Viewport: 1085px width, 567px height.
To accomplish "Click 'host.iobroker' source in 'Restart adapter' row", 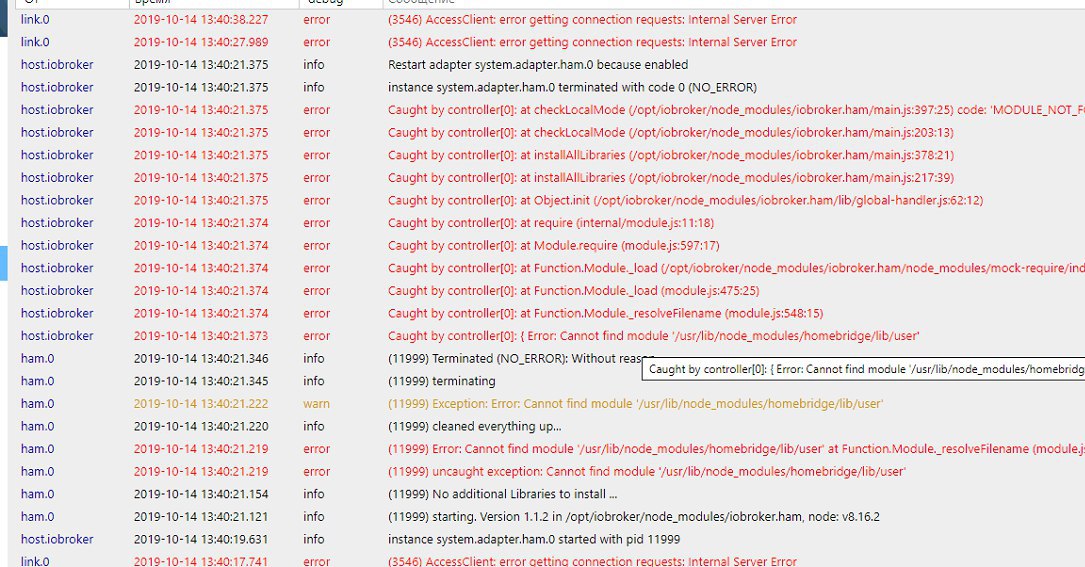I will pyautogui.click(x=57, y=64).
